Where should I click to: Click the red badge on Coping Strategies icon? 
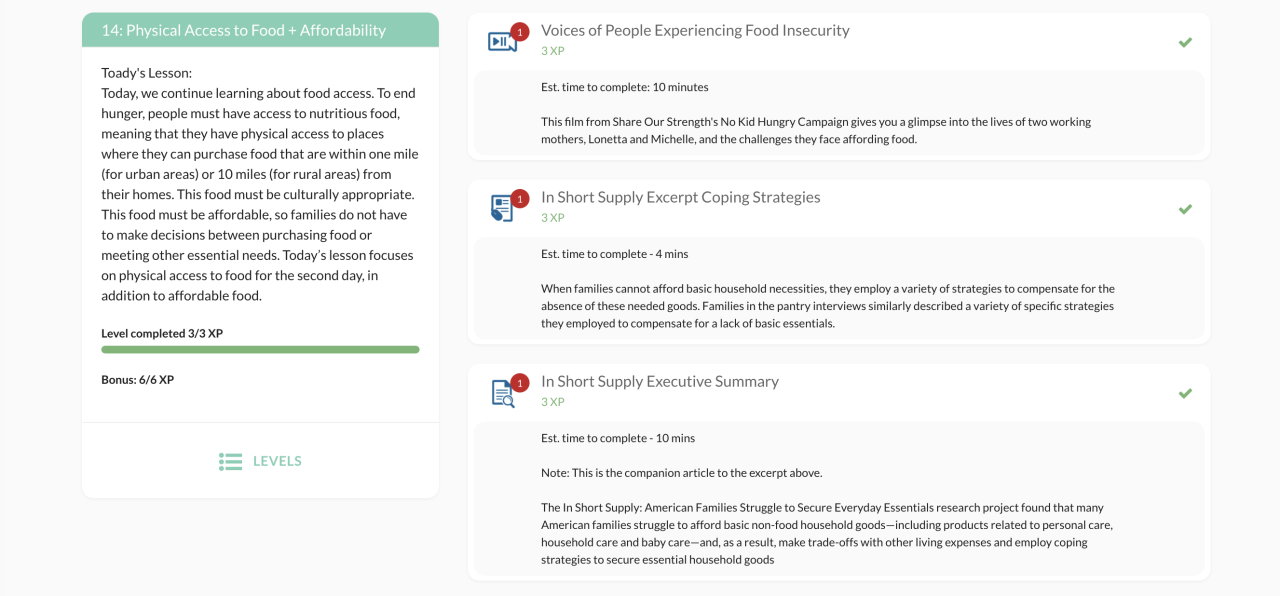519,198
